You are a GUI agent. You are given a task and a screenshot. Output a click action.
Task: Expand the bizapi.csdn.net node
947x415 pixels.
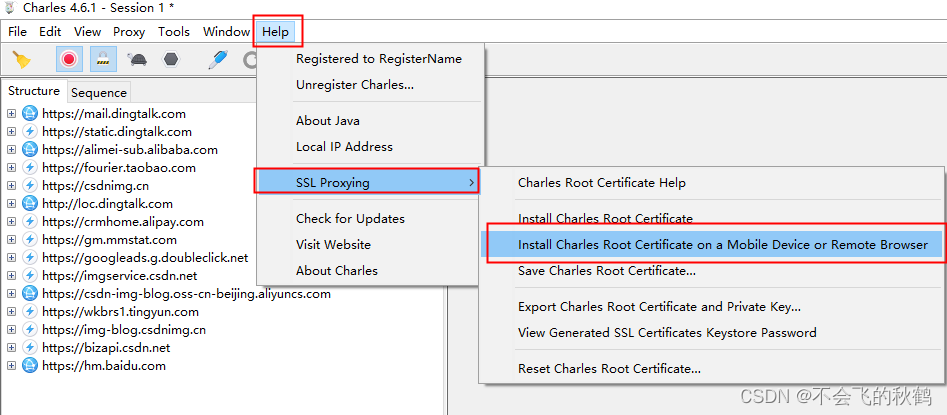coord(11,348)
